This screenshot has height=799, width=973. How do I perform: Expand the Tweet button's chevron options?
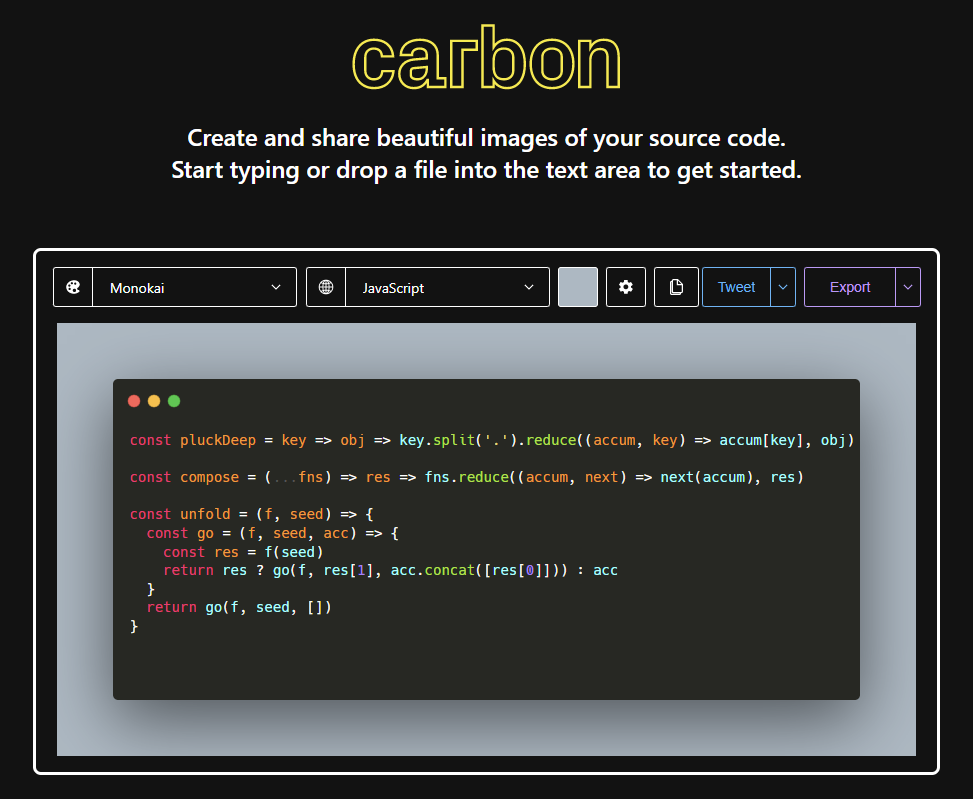coord(782,287)
